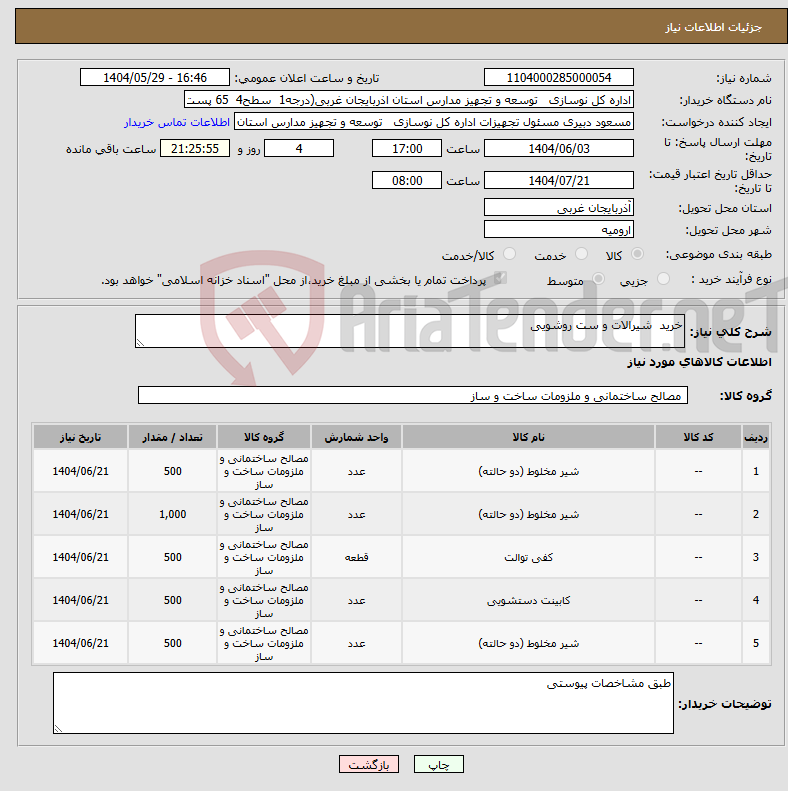This screenshot has width=788, height=791.
Task: Click the چاپ (print) button
Action: click(438, 764)
